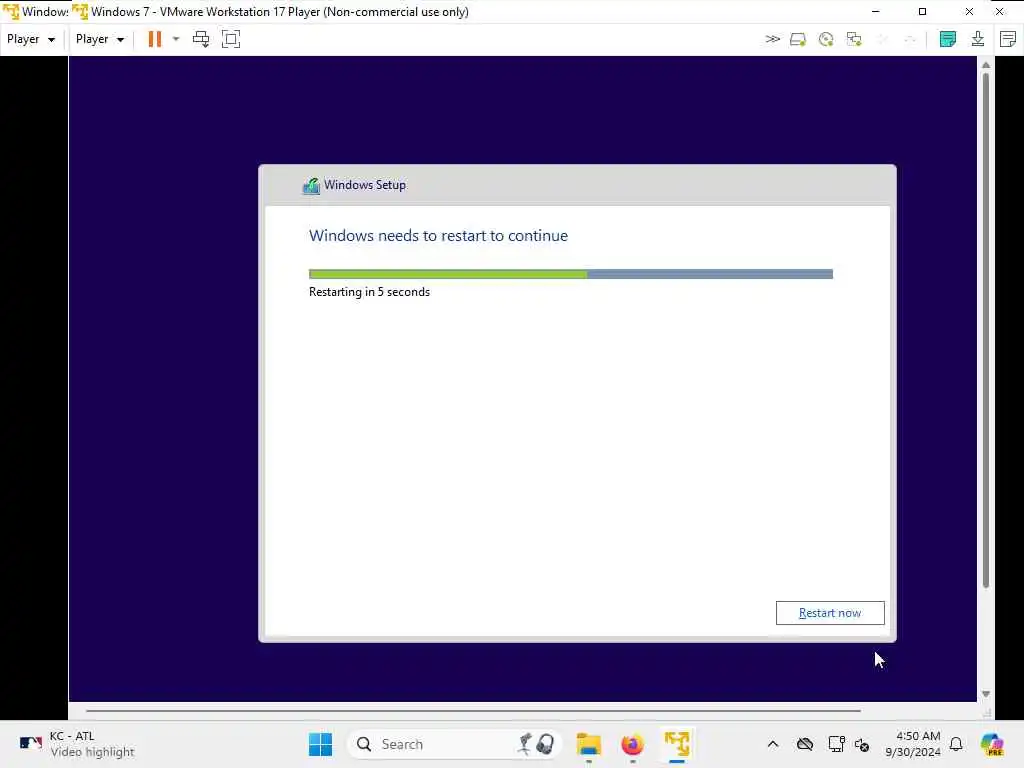Expand the devices list double-chevron icon
Image resolution: width=1024 pixels, height=768 pixels.
click(x=773, y=39)
